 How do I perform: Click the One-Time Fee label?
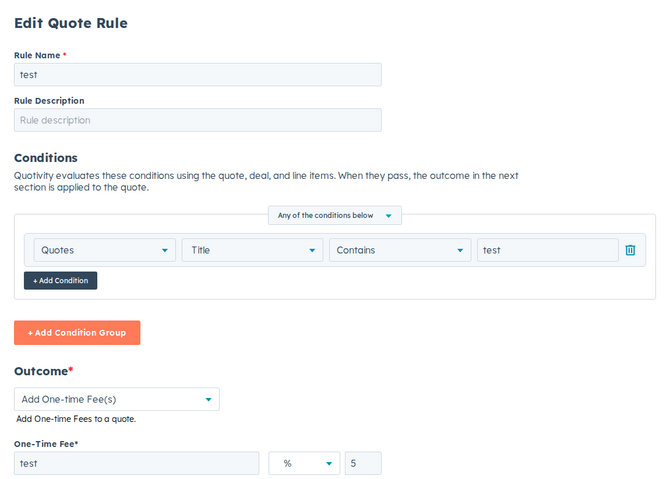click(46, 444)
